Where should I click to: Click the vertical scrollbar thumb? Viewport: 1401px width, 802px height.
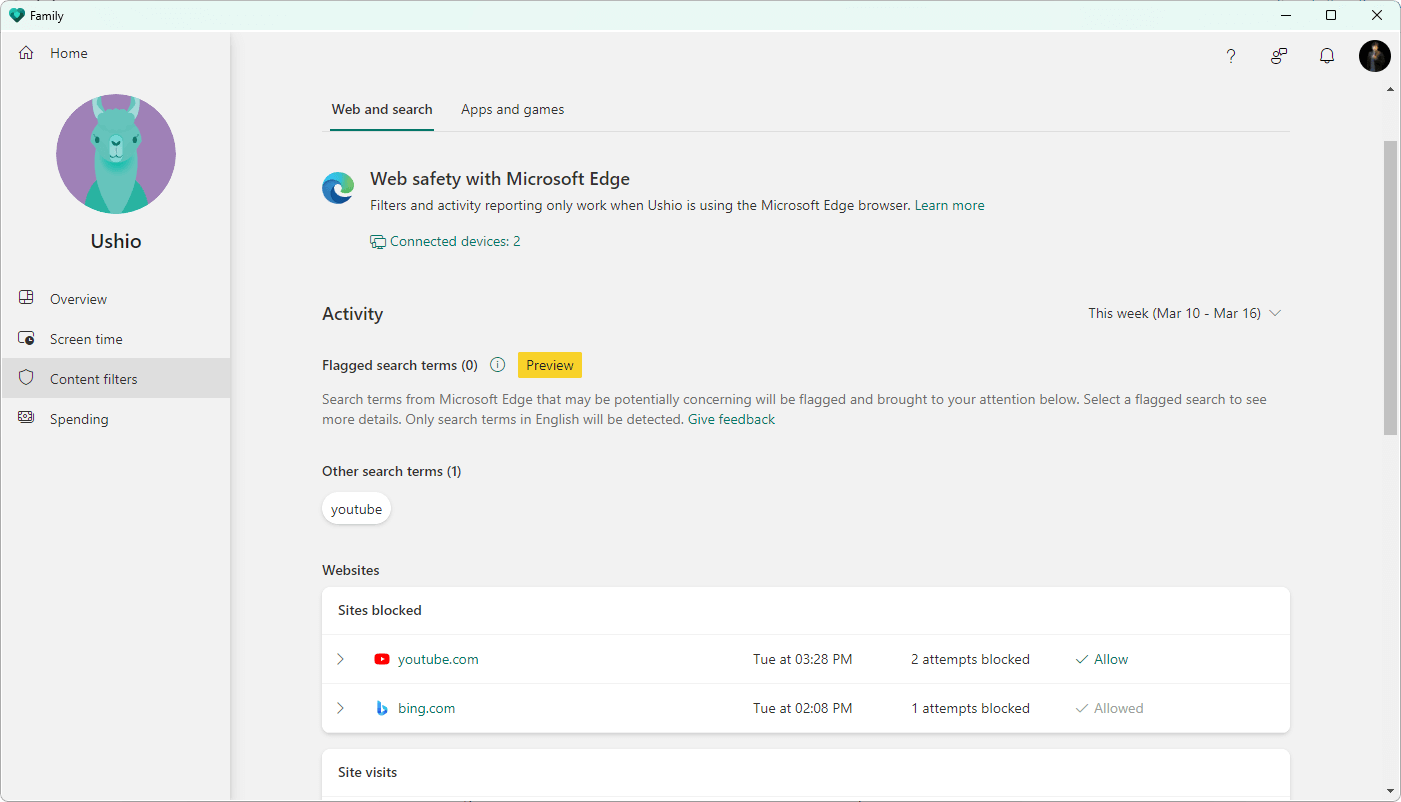point(1391,288)
